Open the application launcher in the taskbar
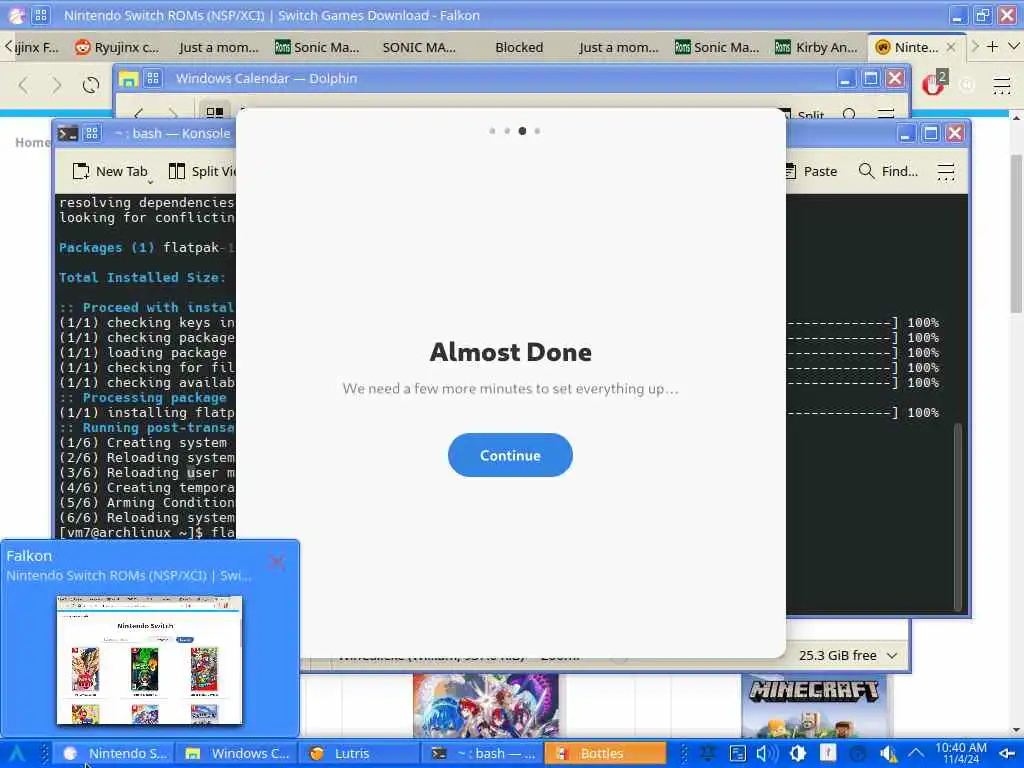Viewport: 1024px width, 768px height. coord(16,754)
